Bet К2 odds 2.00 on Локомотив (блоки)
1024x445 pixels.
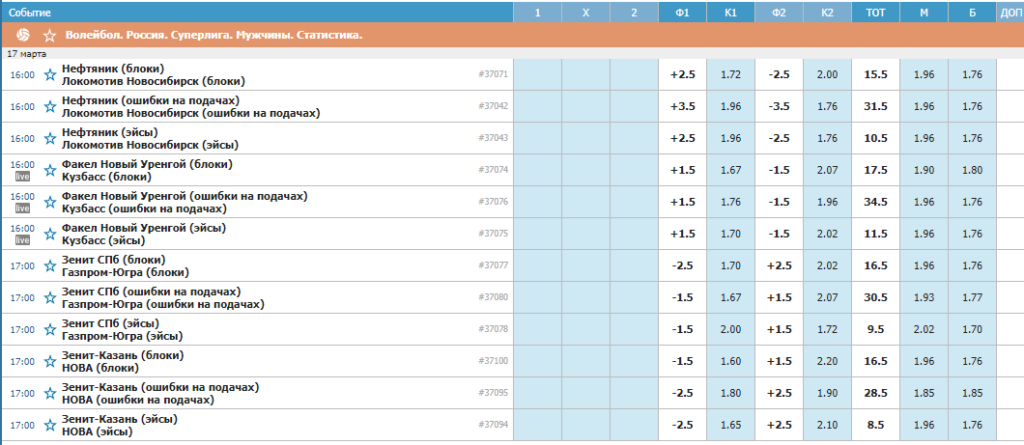point(827,74)
